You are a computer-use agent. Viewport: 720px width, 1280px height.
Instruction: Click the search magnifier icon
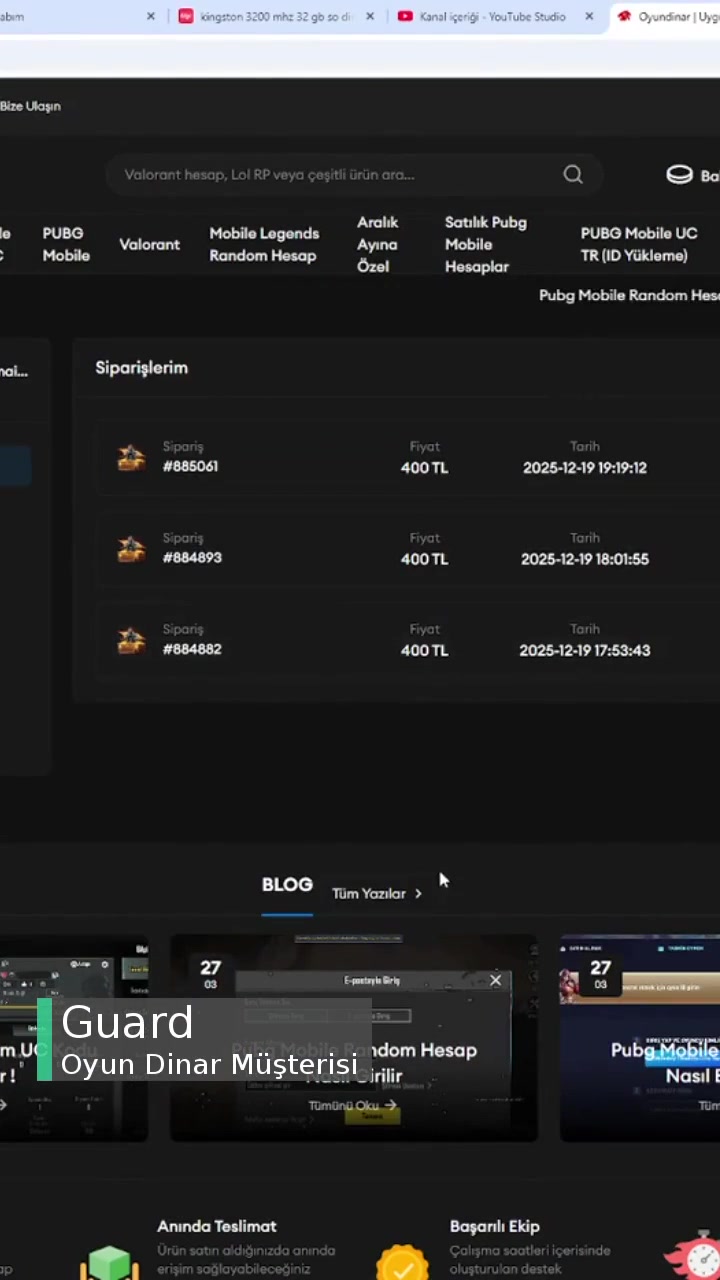click(x=573, y=174)
